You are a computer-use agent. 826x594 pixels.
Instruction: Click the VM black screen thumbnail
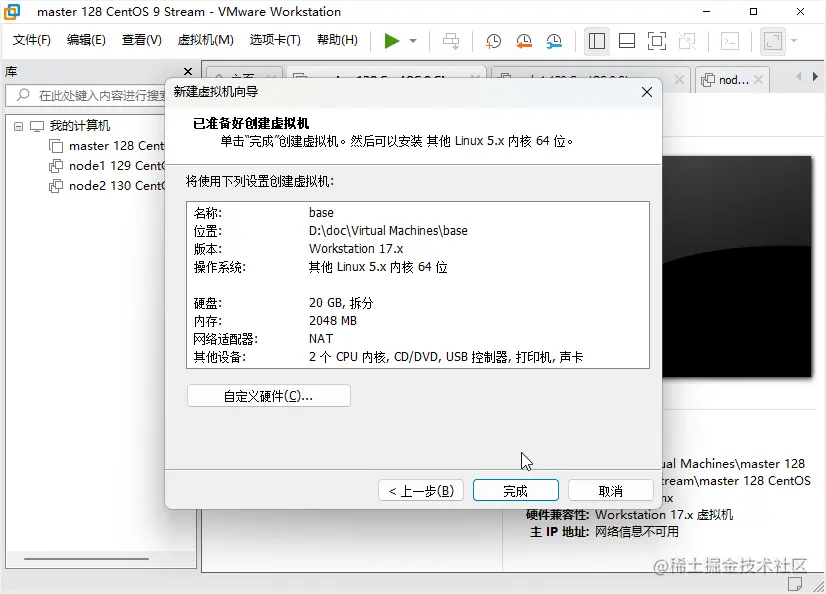736,266
